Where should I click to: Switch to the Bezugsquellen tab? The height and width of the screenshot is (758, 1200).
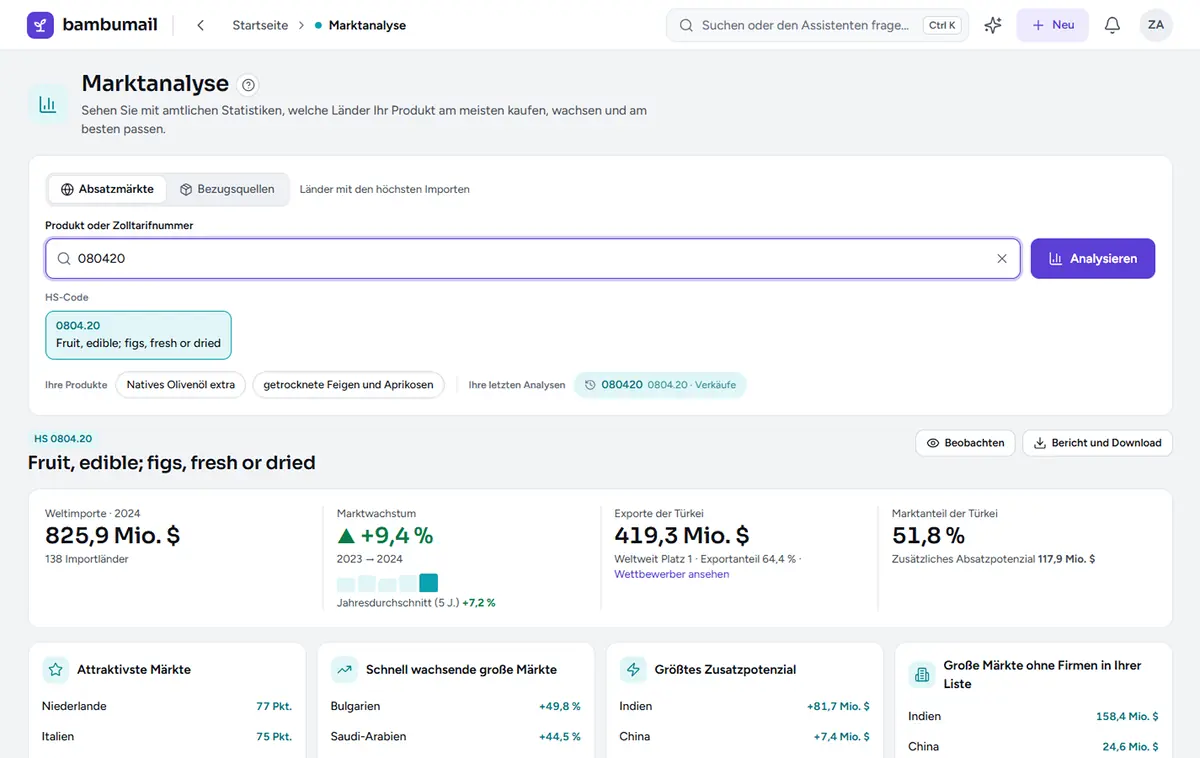tap(227, 189)
